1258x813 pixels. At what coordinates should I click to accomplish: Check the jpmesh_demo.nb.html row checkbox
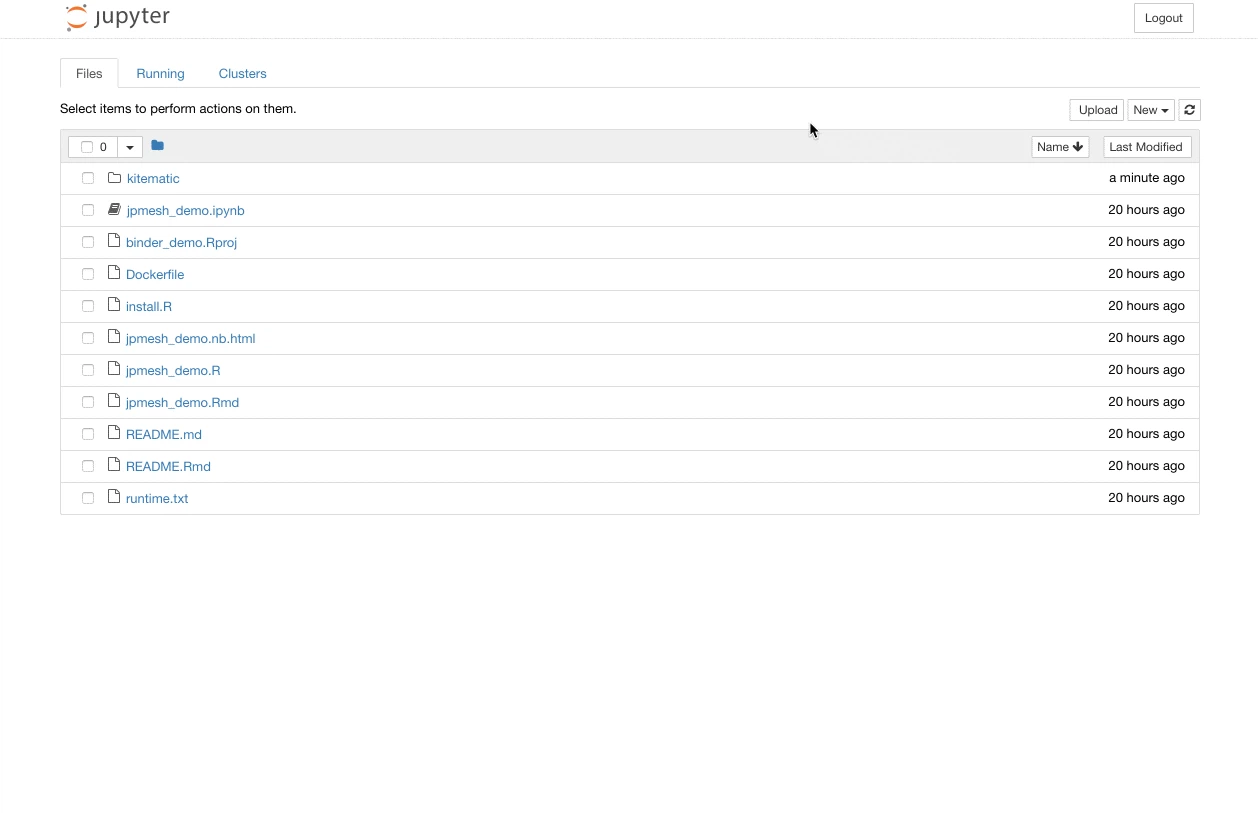[x=88, y=338]
